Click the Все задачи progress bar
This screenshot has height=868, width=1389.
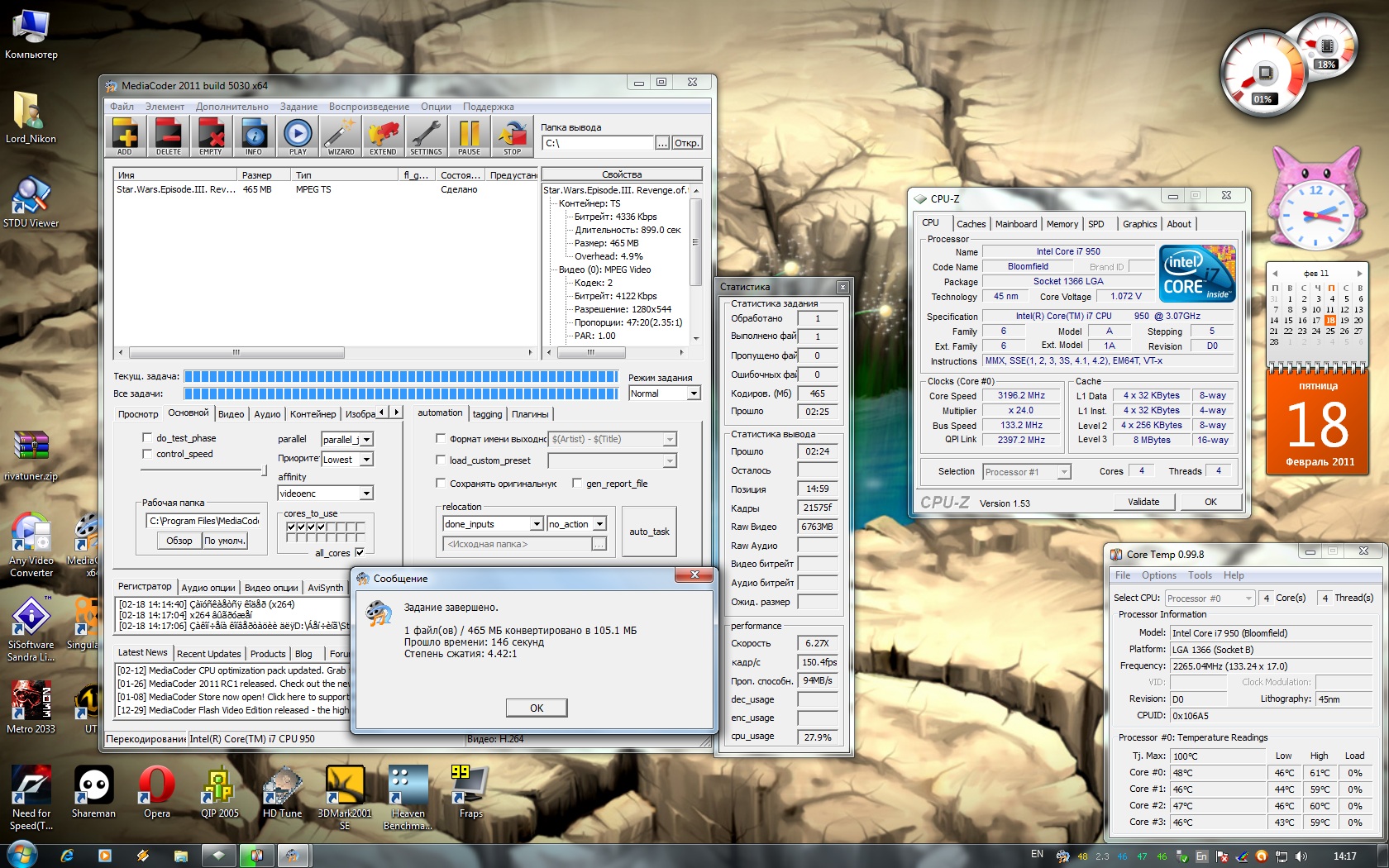(x=401, y=393)
